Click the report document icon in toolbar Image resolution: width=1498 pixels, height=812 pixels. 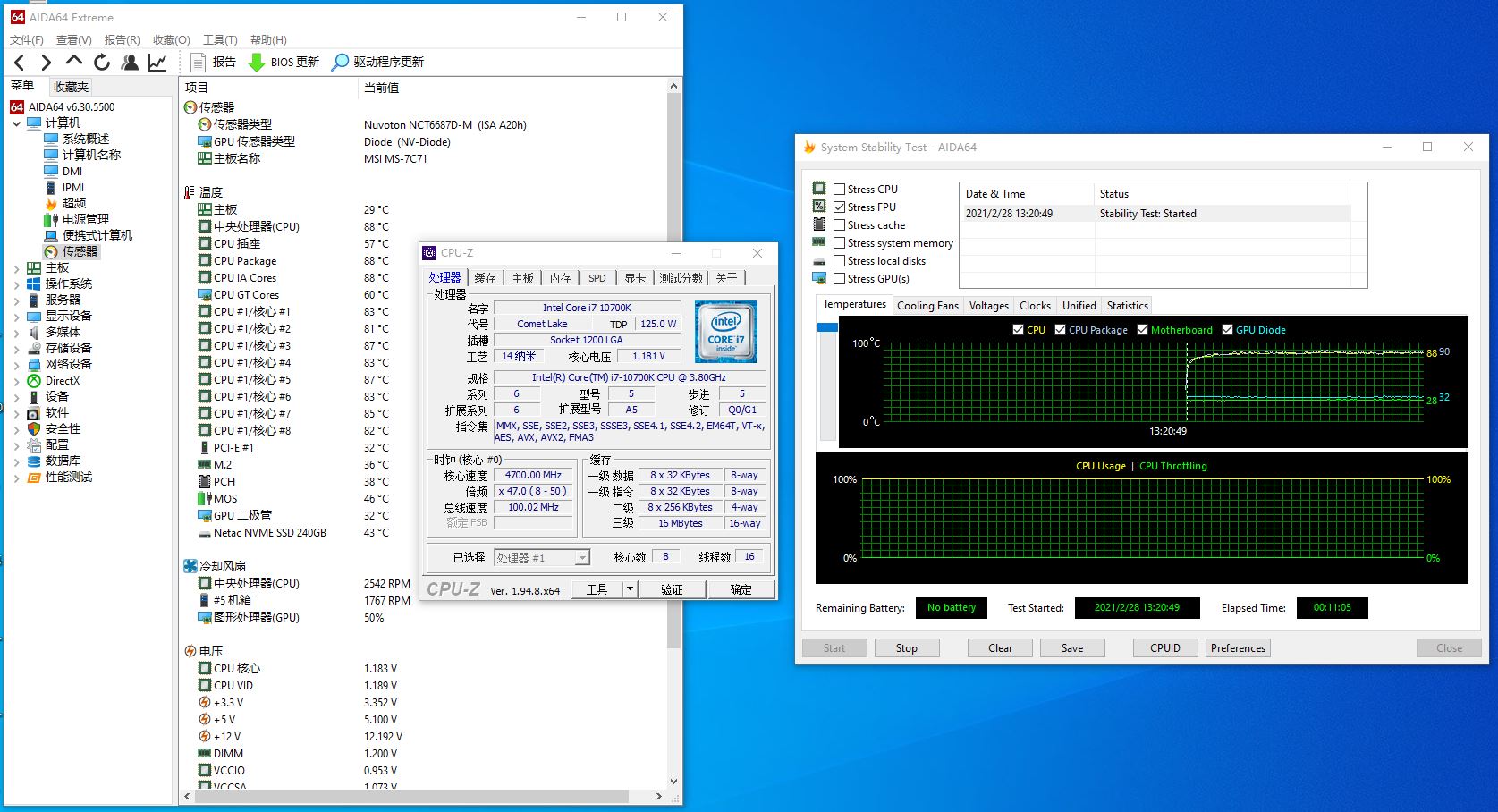199,63
